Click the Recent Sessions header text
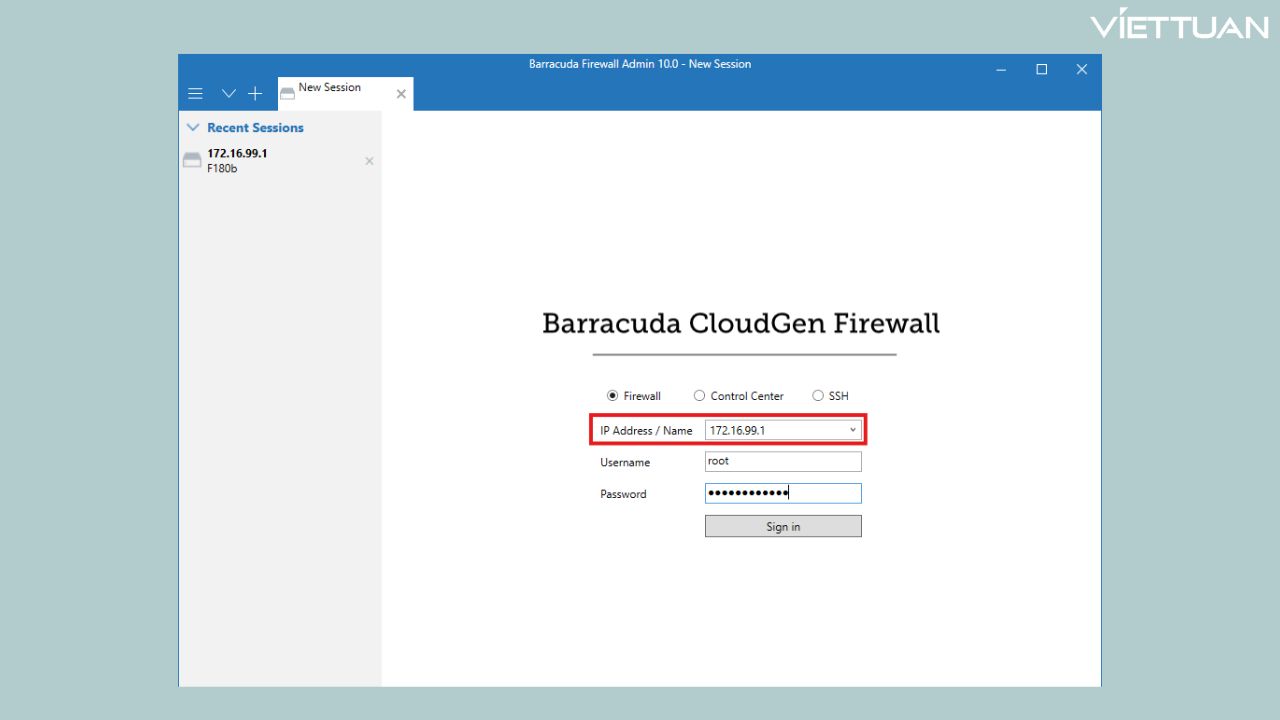 tap(255, 127)
